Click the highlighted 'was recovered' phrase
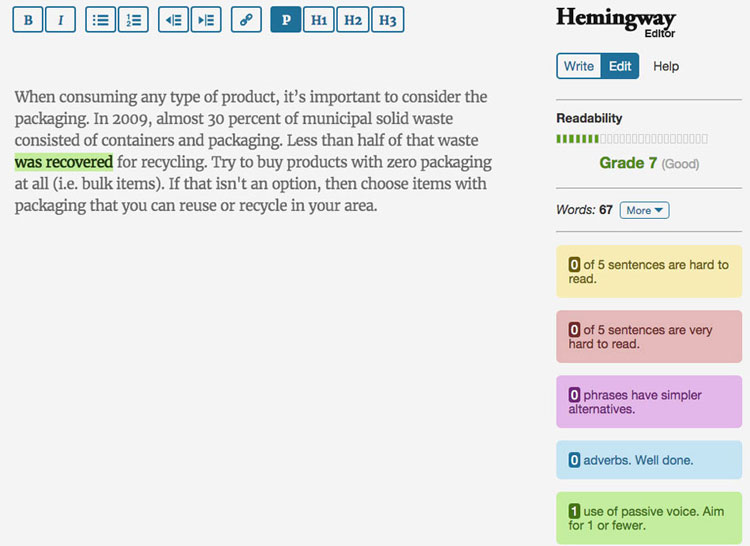 64,162
